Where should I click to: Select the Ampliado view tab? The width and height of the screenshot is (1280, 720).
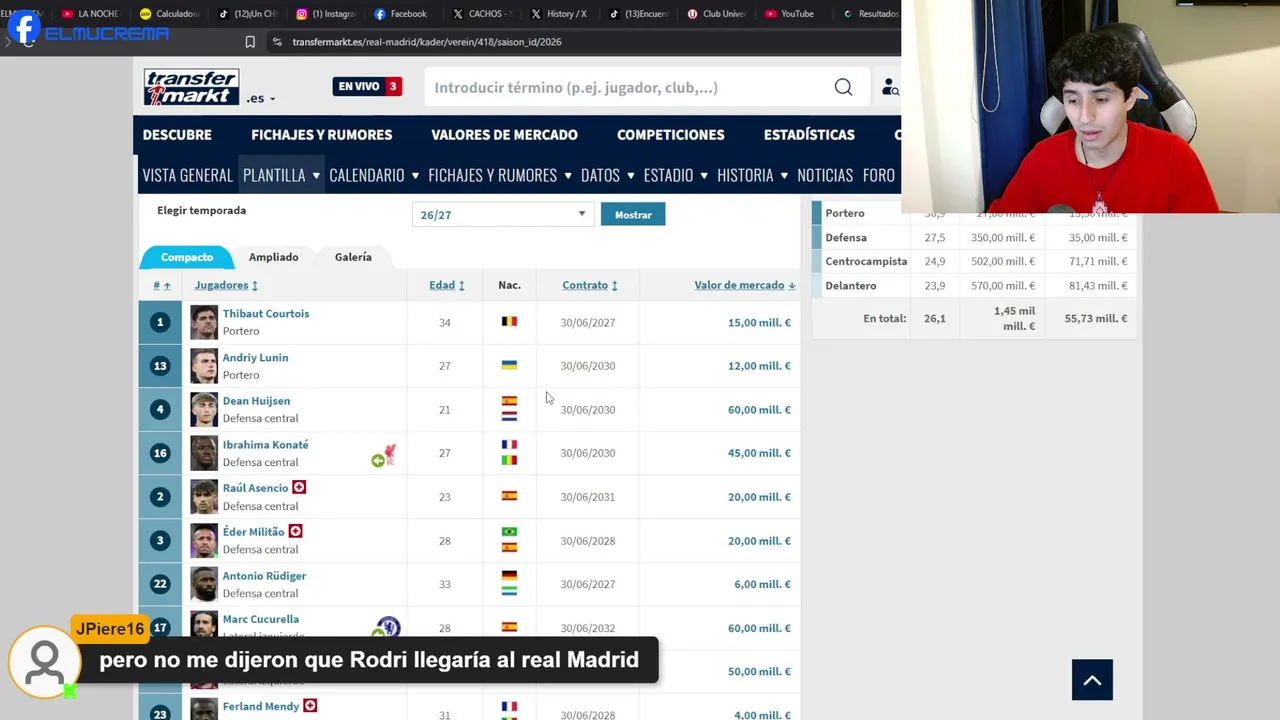[273, 257]
